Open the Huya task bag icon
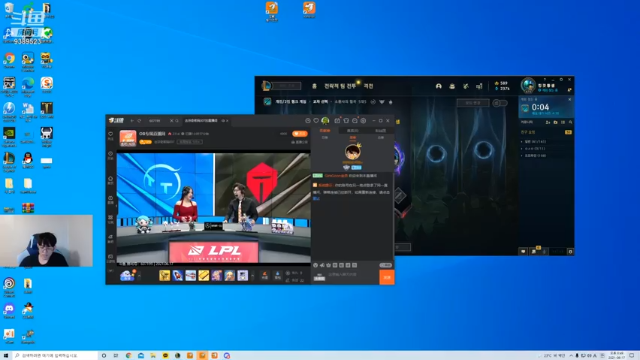This screenshot has width=640, height=360. click(x=337, y=121)
